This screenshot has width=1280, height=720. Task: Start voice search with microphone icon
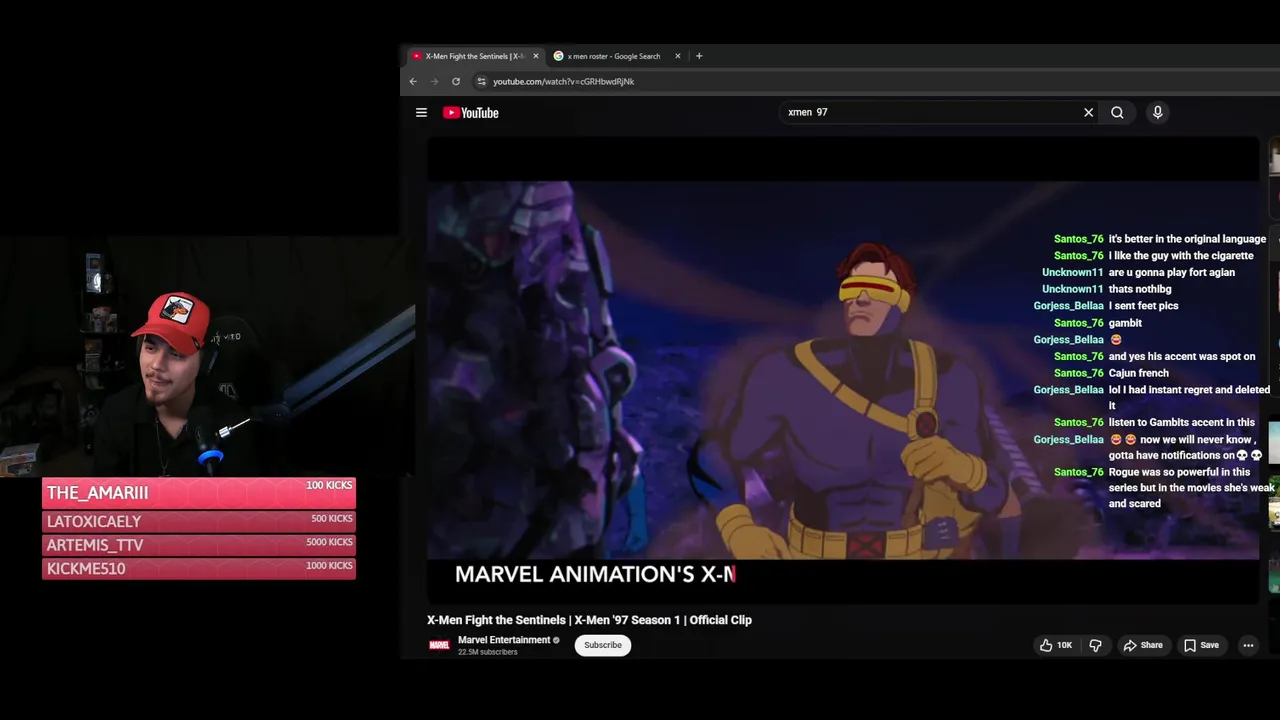[1157, 113]
